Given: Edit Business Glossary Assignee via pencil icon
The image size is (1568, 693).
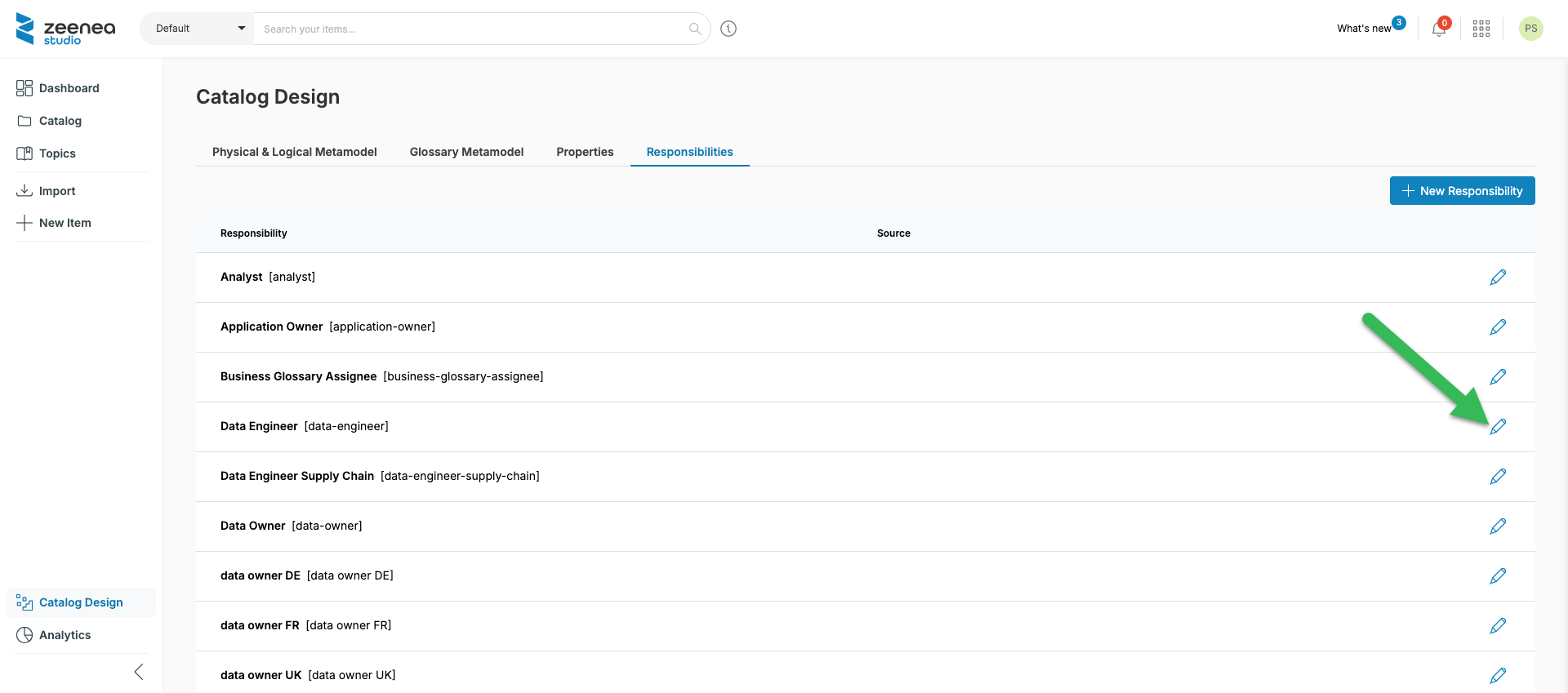Looking at the screenshot, I should 1497,377.
